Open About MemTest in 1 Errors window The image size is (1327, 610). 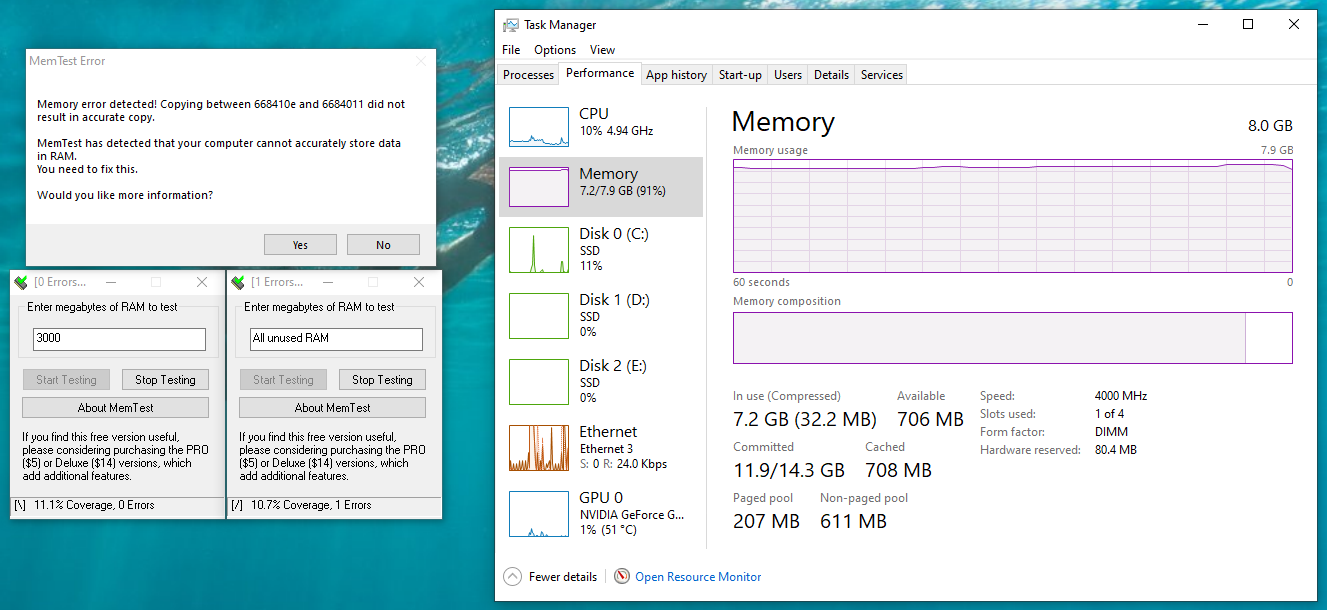pos(332,408)
